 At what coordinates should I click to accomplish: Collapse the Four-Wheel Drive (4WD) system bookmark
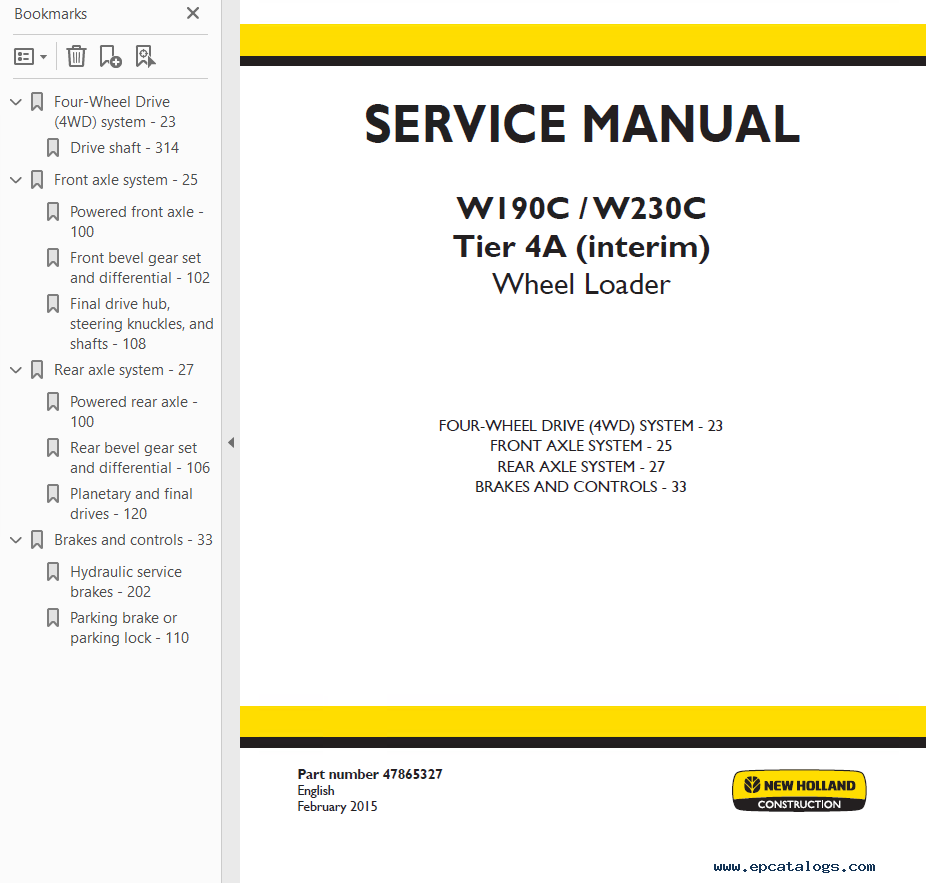coord(16,102)
